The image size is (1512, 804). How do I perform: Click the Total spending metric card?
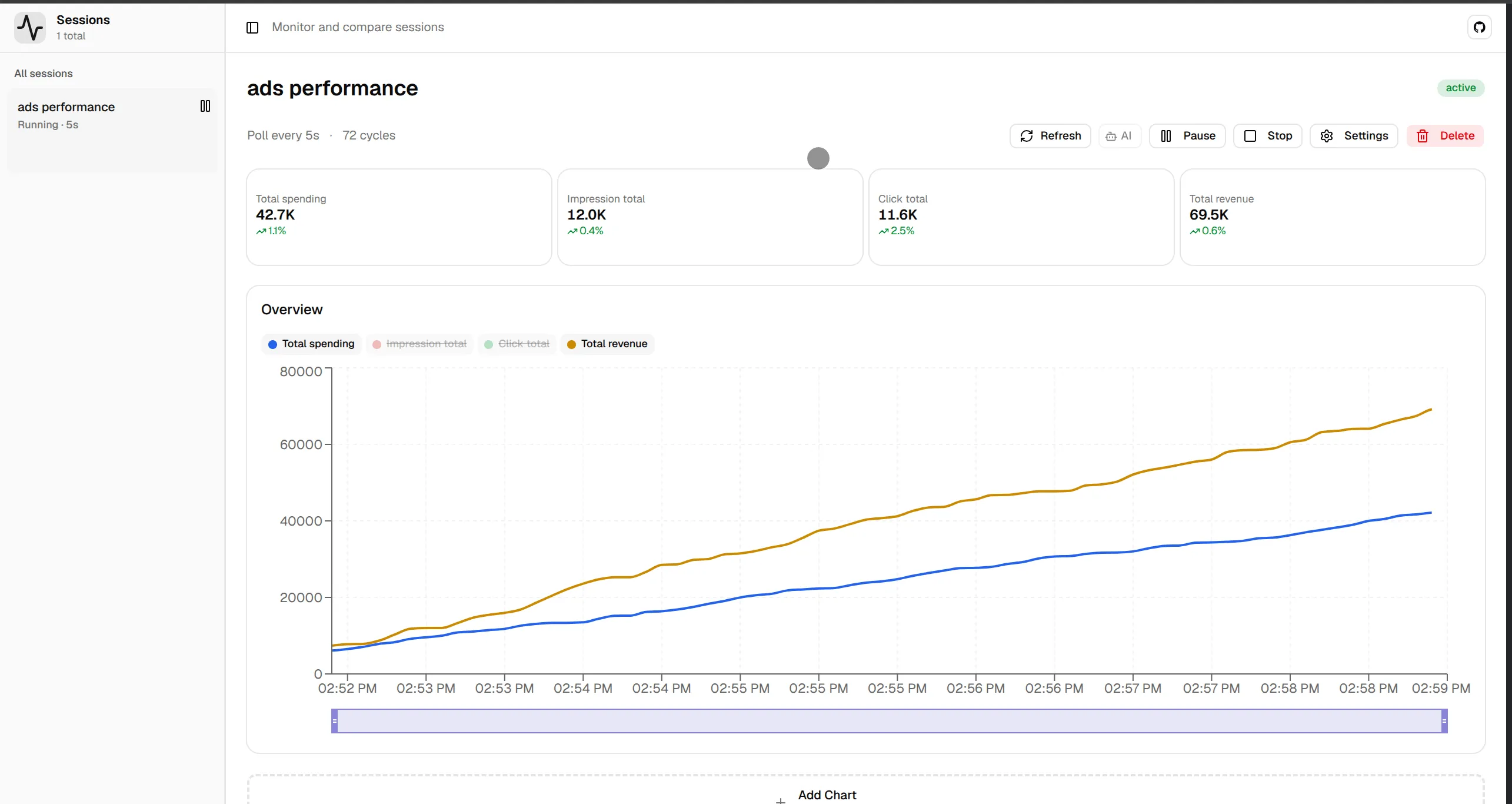(399, 217)
